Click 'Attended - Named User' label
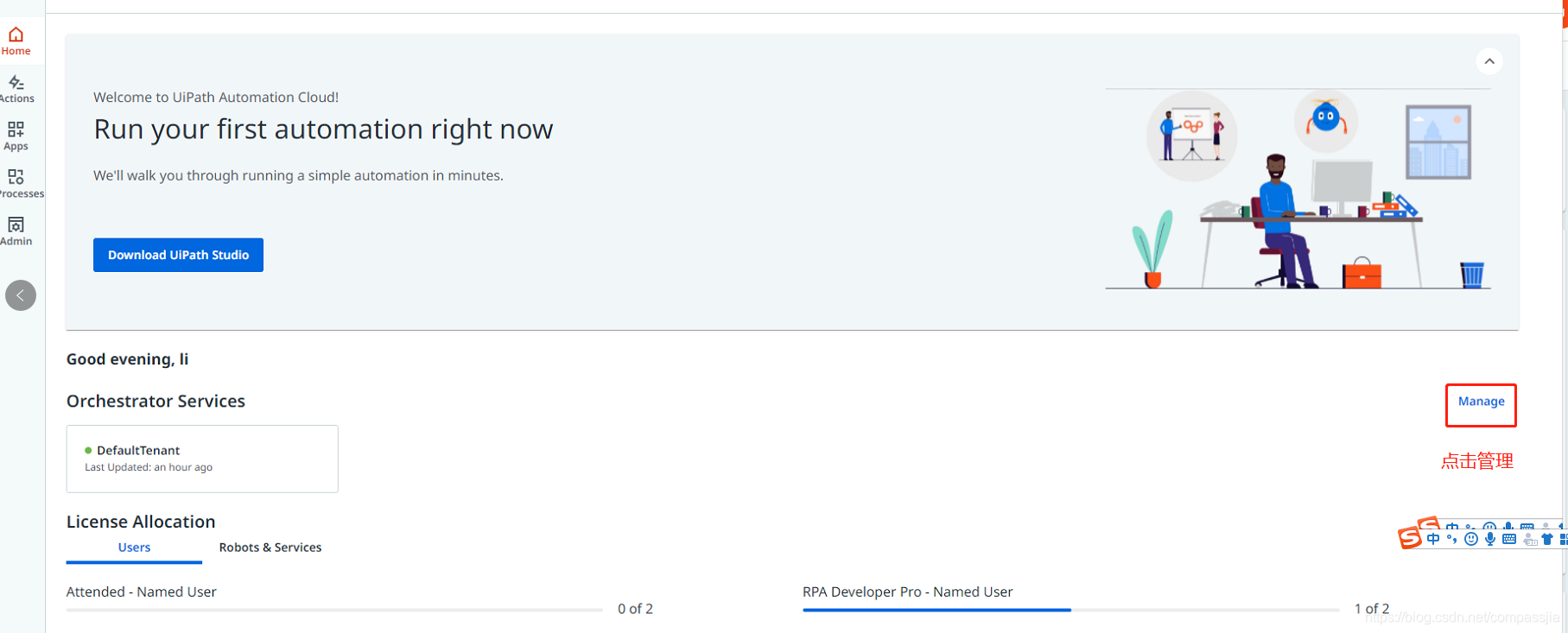This screenshot has width=1568, height=633. point(142,592)
